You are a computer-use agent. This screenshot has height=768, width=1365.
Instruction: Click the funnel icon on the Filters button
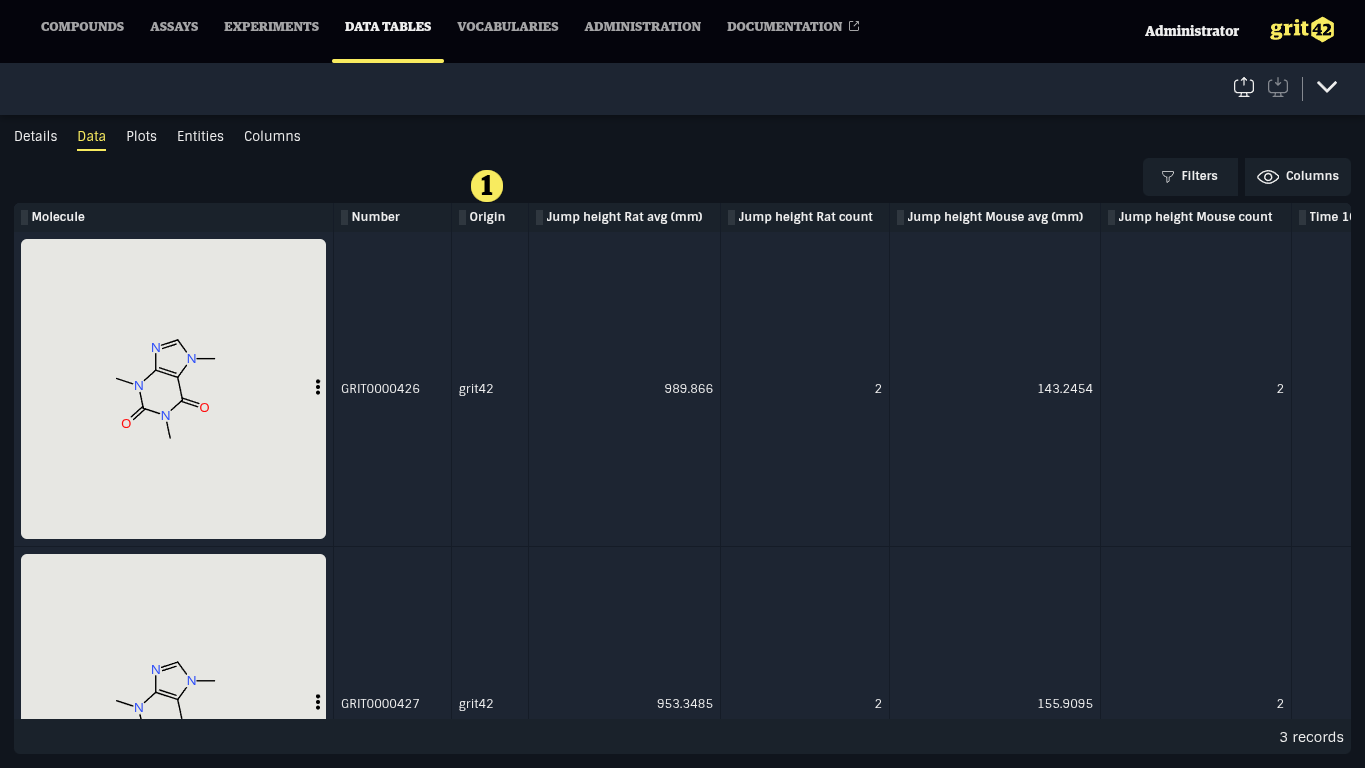click(1167, 176)
